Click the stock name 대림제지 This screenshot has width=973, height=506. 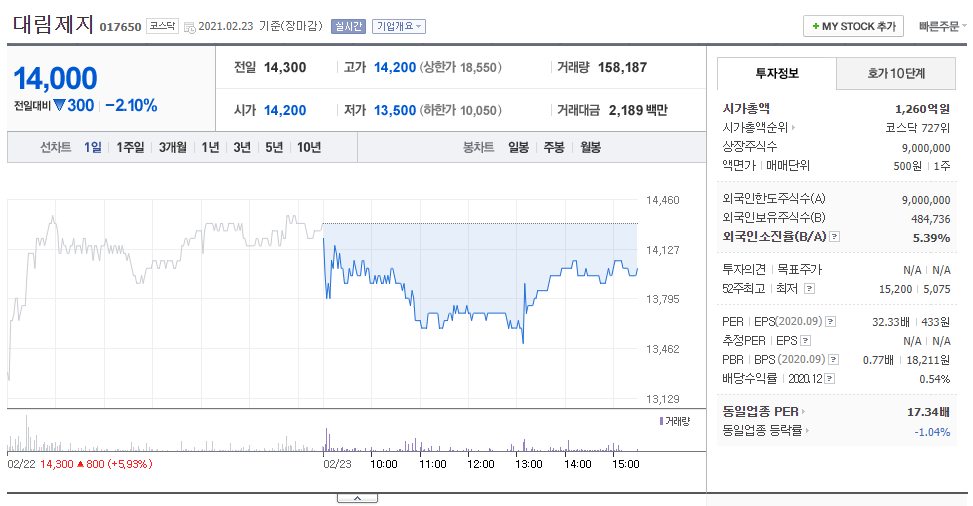click(x=53, y=25)
